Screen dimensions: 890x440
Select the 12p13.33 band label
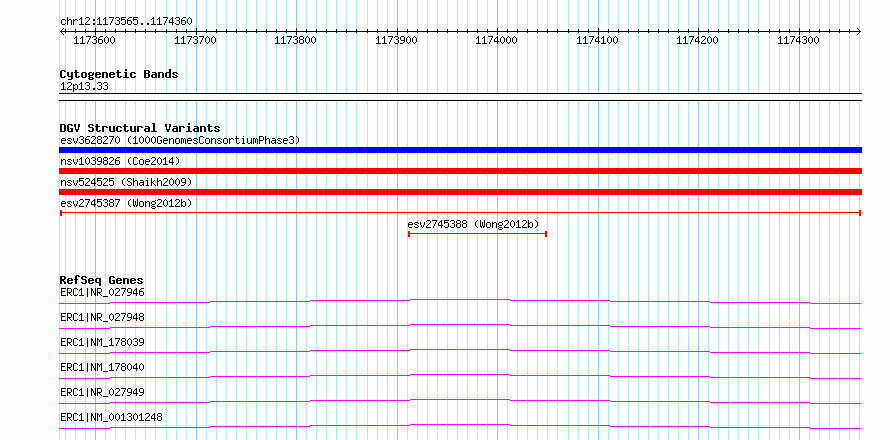pos(84,87)
